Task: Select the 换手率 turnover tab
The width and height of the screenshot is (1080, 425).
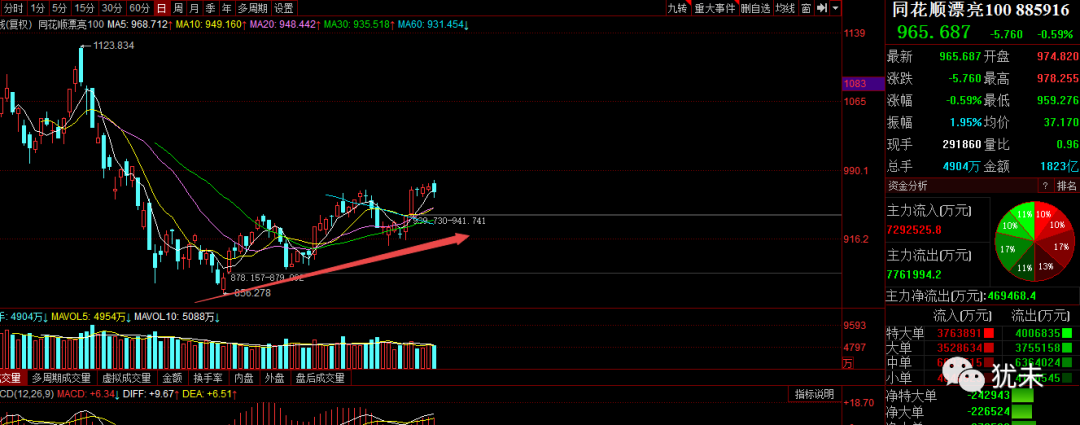Action: click(207, 378)
